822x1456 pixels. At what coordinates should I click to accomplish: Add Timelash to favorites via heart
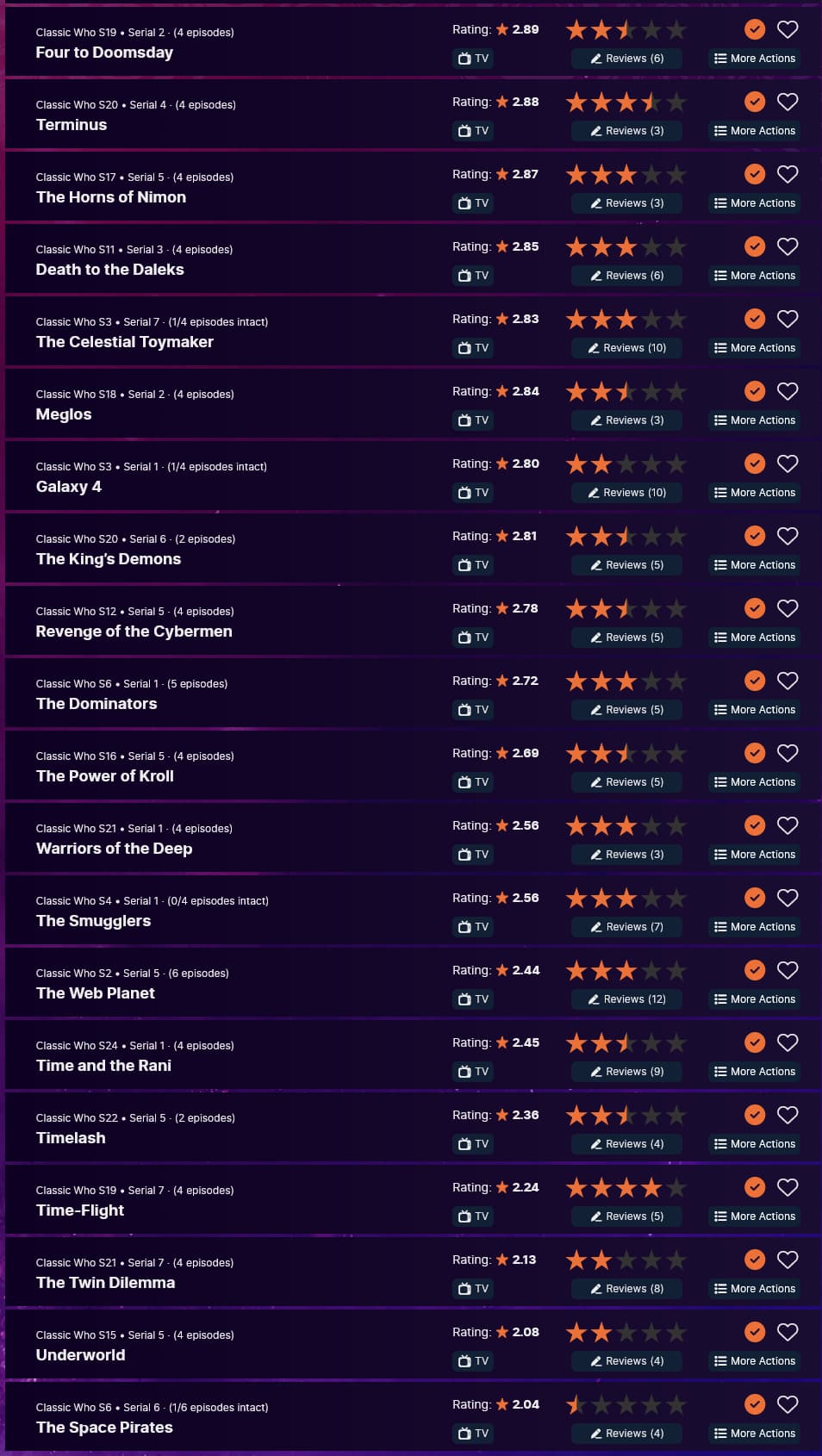click(x=788, y=1115)
